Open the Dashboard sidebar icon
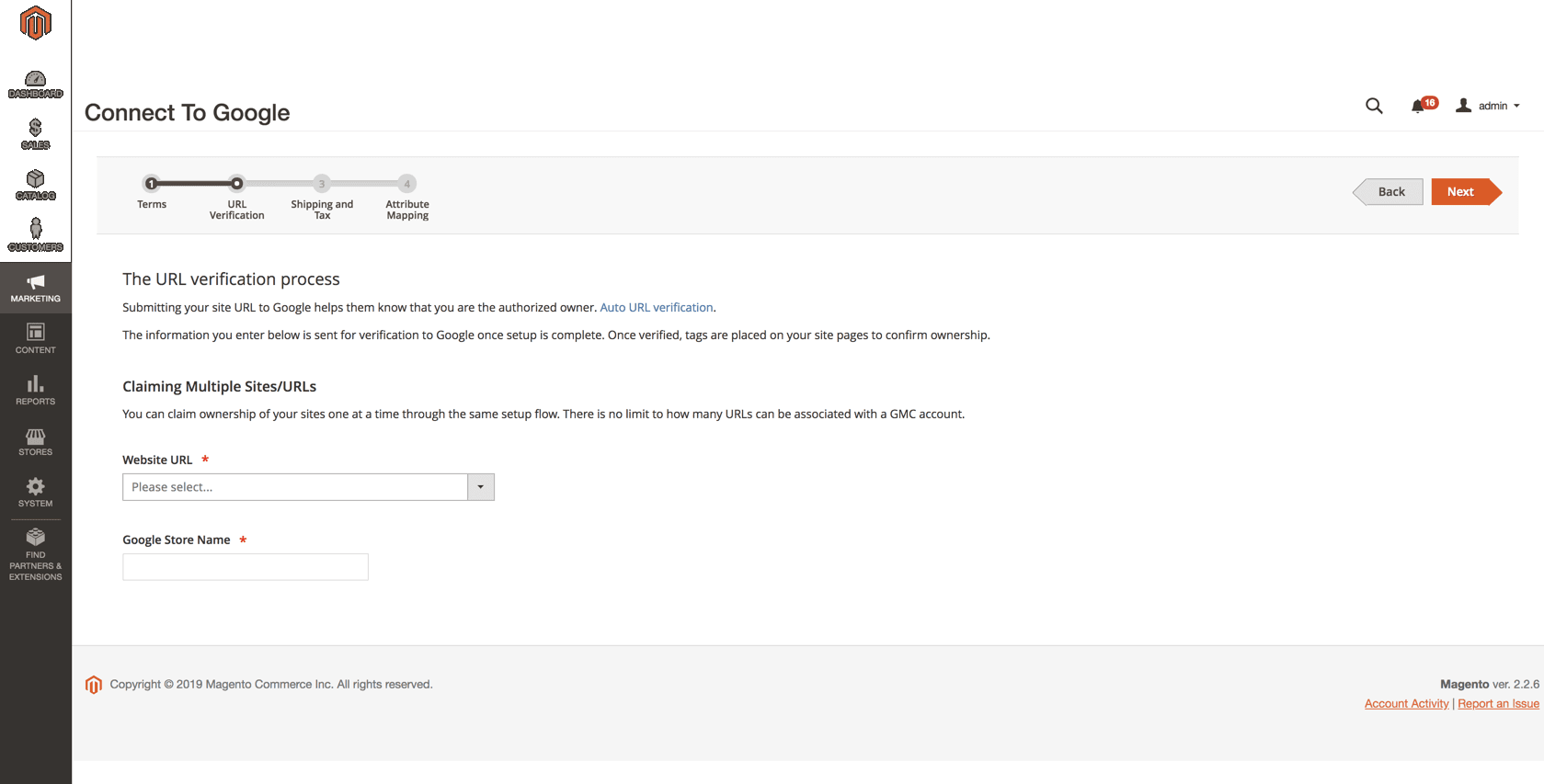This screenshot has height=784, width=1544. tap(35, 85)
